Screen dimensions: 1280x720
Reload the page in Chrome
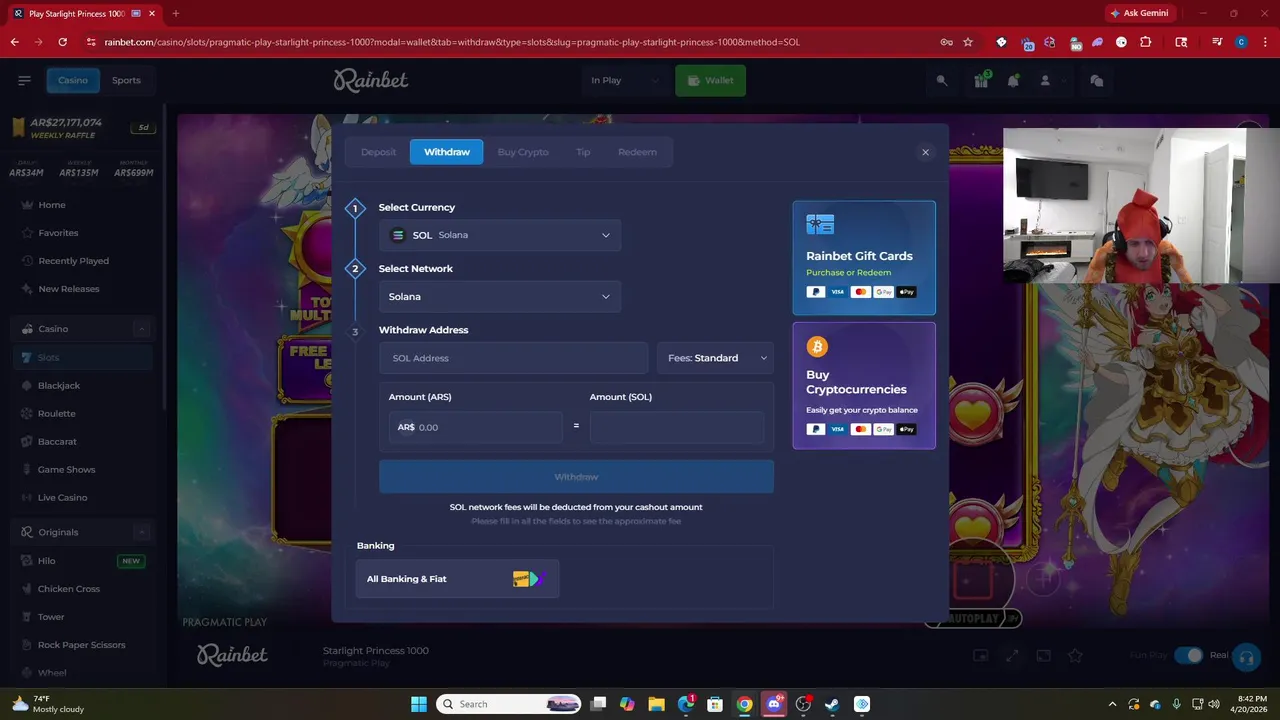(x=63, y=42)
